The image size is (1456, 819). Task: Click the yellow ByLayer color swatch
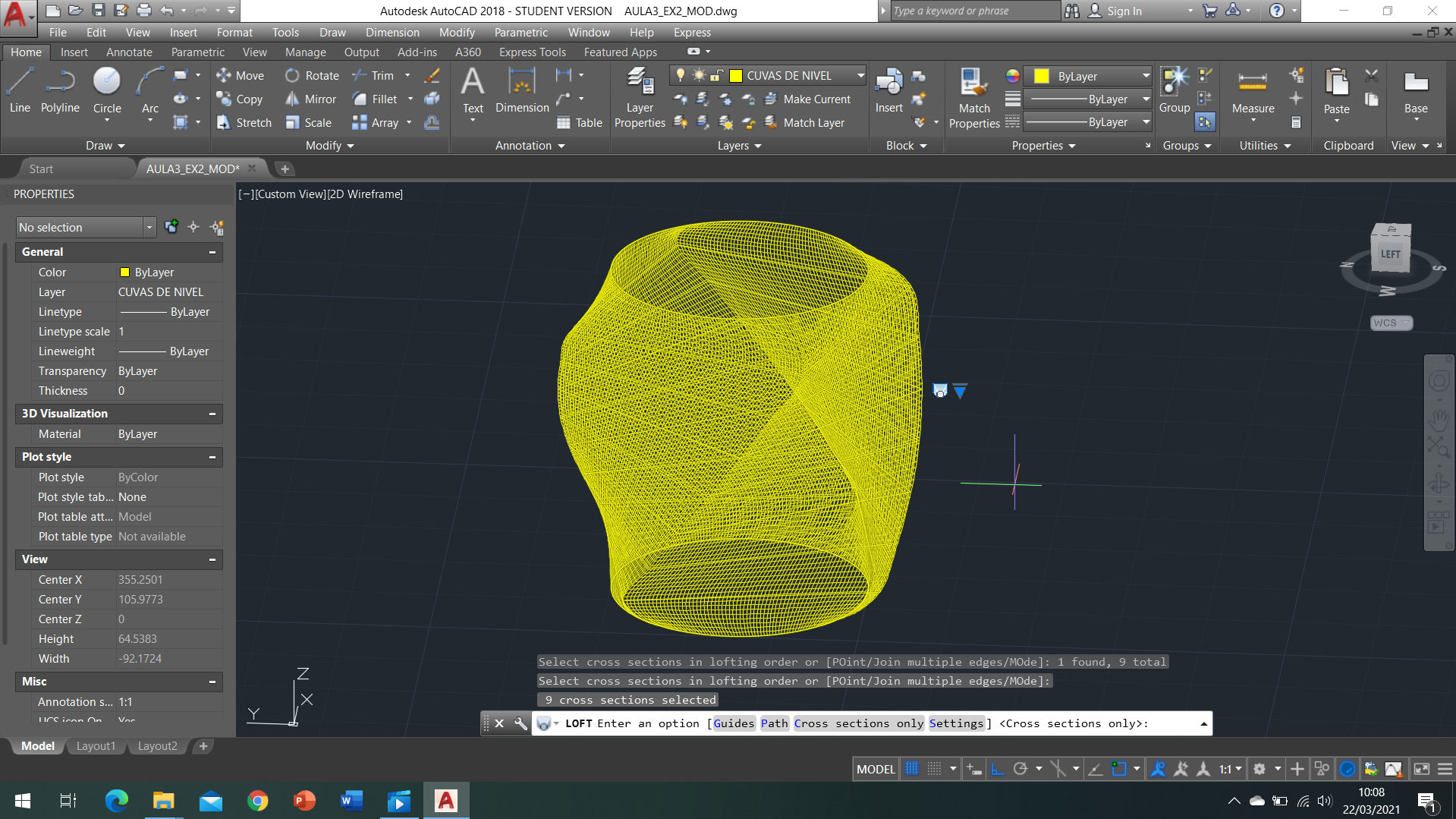(1042, 76)
